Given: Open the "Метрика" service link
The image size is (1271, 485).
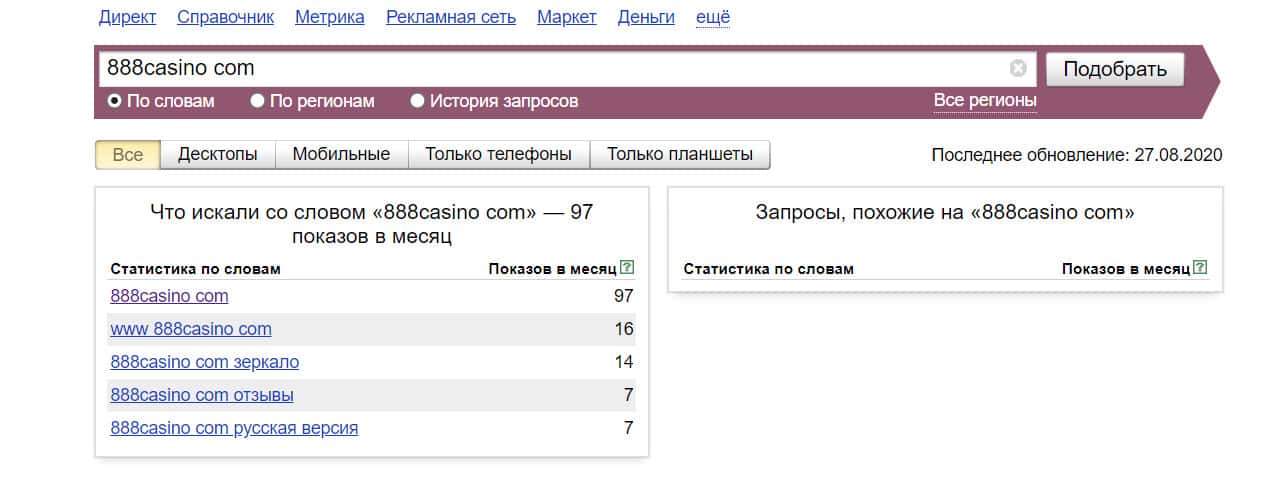Looking at the screenshot, I should (330, 17).
